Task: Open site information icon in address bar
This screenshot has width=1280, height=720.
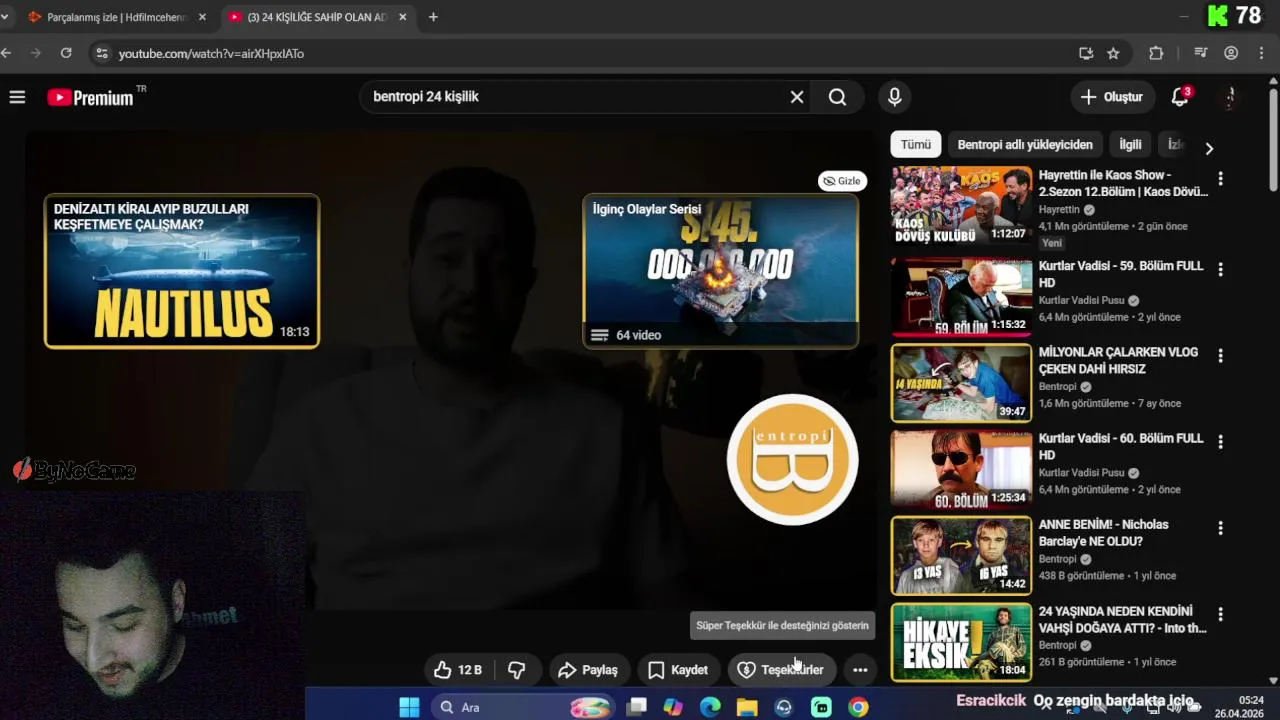Action: coord(101,53)
